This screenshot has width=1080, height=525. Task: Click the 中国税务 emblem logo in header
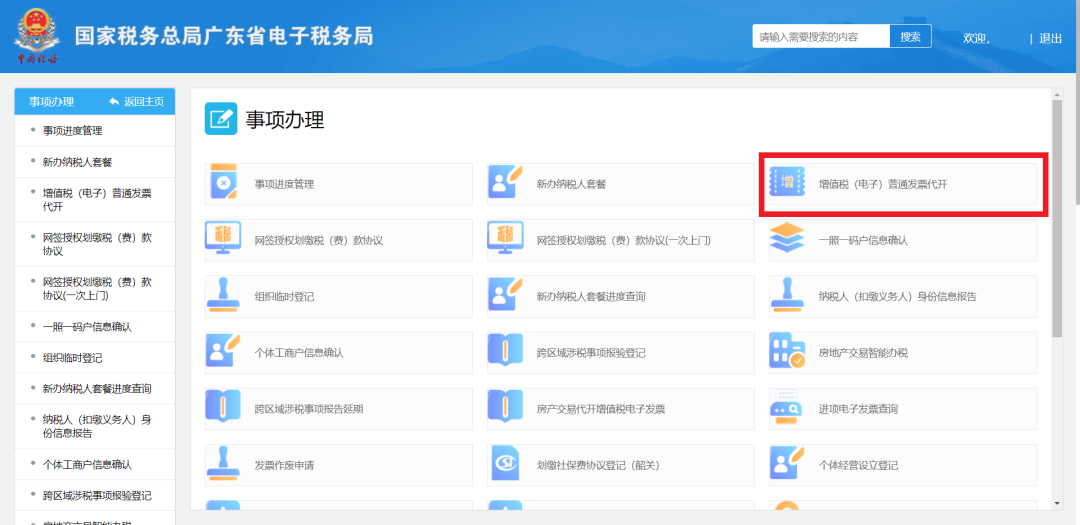tap(38, 37)
